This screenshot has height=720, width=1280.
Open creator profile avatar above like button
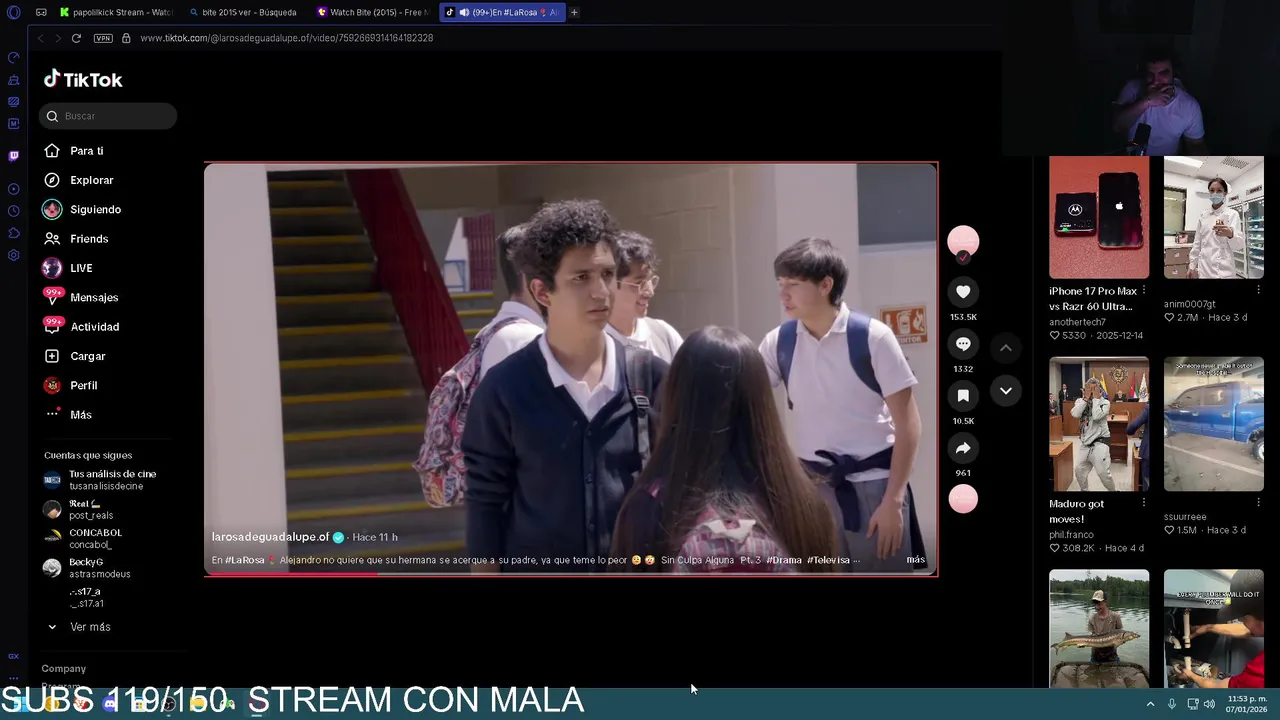pyautogui.click(x=963, y=241)
